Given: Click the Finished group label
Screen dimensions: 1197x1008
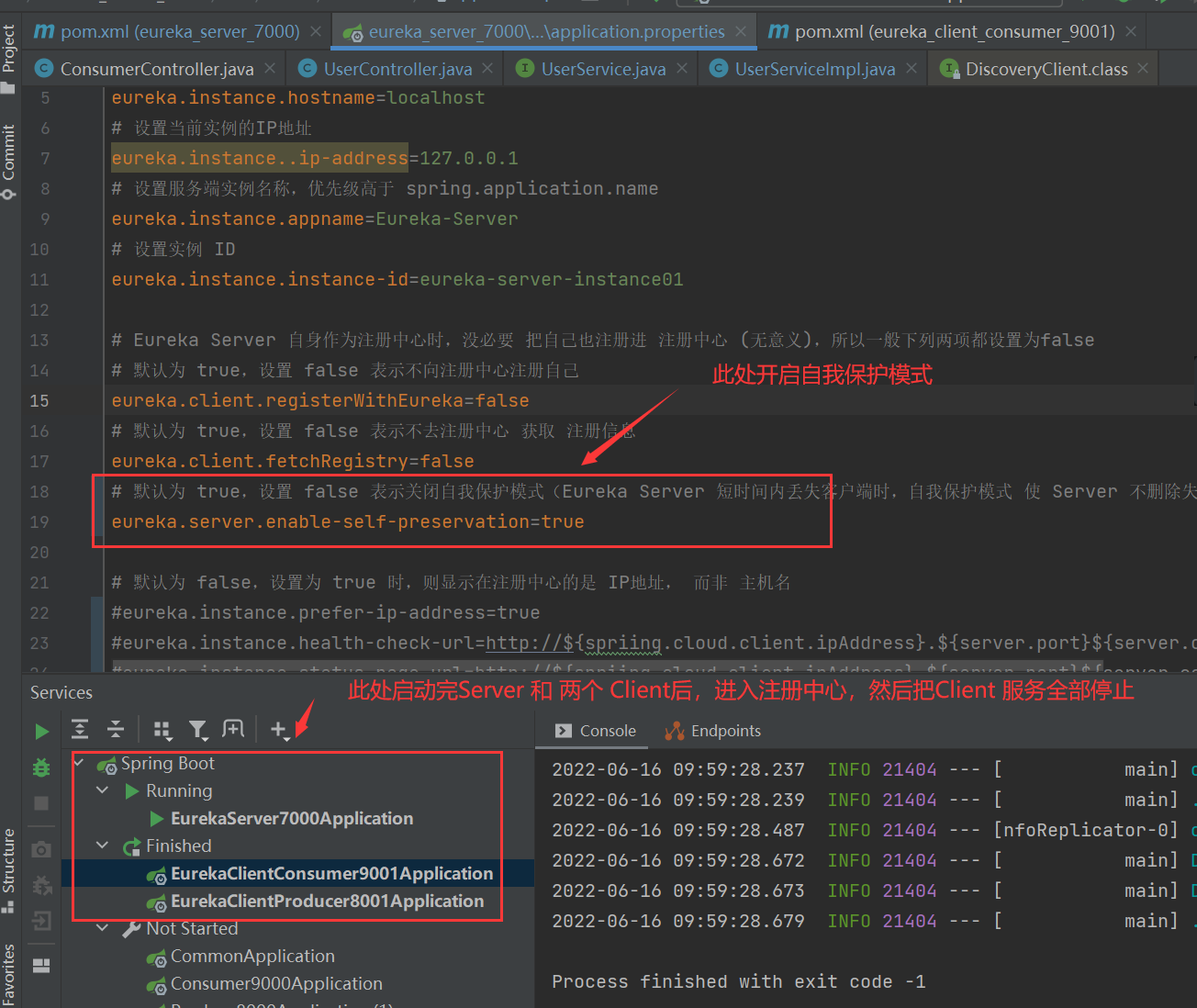Looking at the screenshot, I should 179,846.
